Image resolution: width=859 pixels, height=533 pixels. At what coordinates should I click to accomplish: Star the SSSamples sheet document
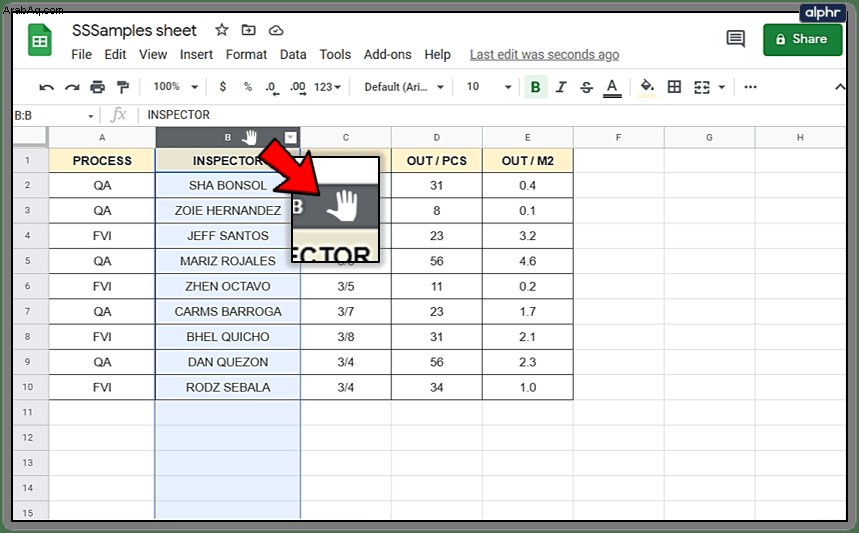point(221,30)
